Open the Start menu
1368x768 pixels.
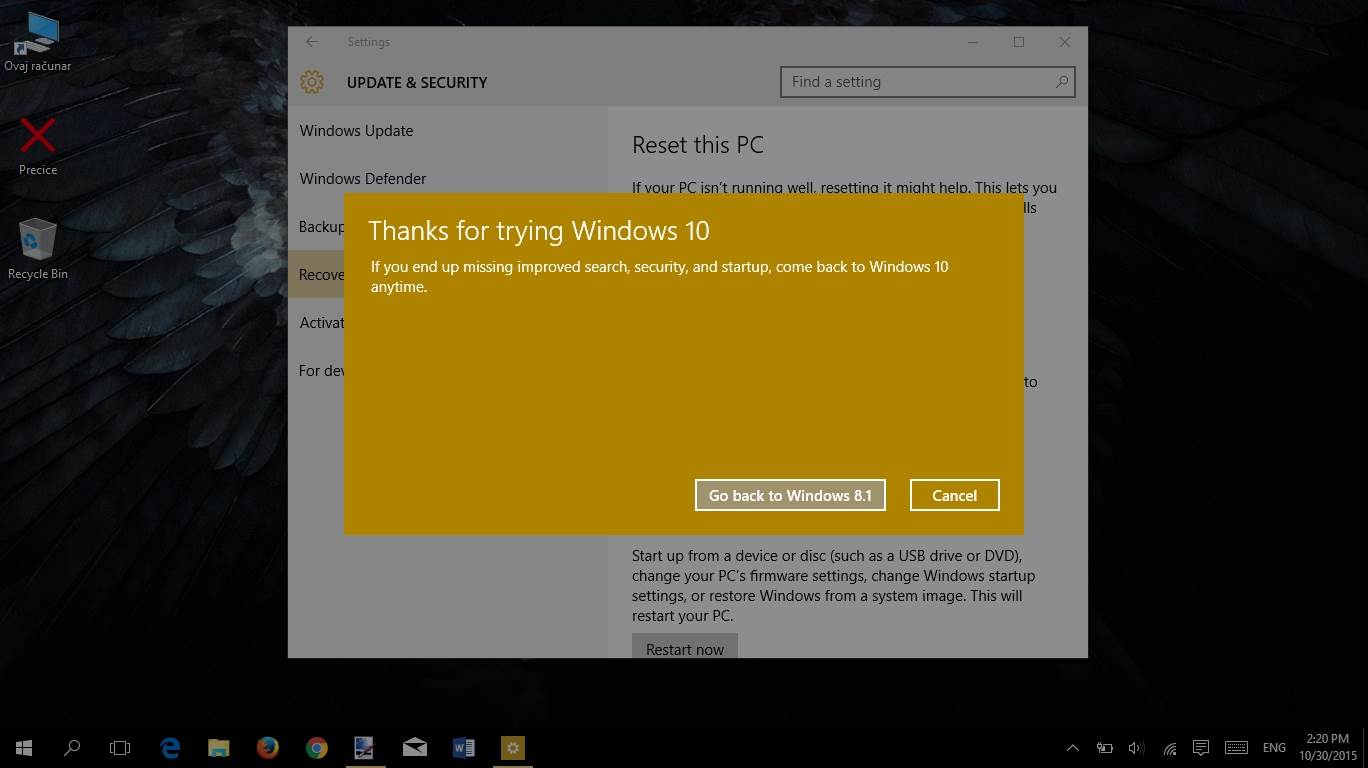click(24, 747)
